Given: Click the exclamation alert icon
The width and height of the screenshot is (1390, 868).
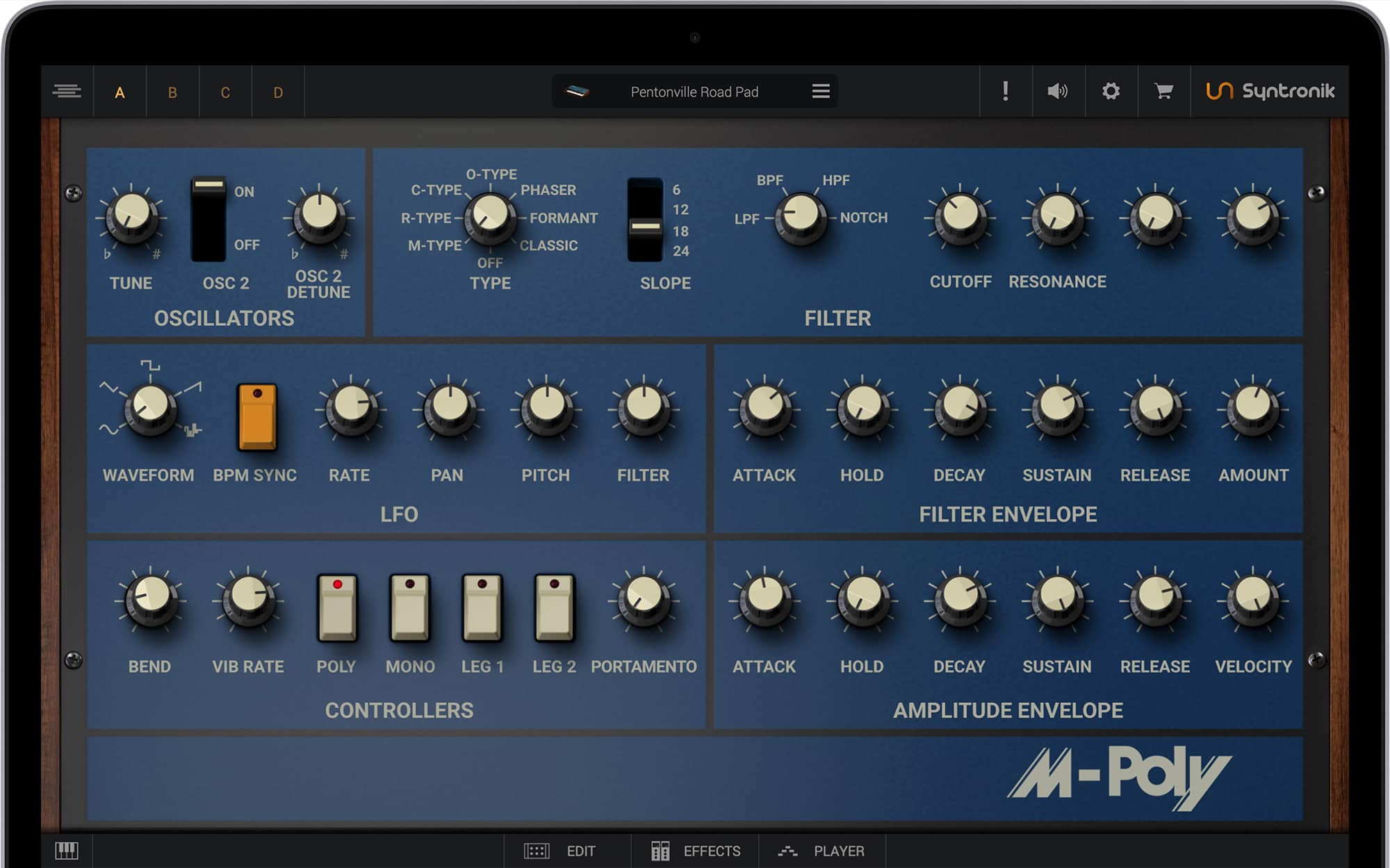Looking at the screenshot, I should pos(1005,91).
